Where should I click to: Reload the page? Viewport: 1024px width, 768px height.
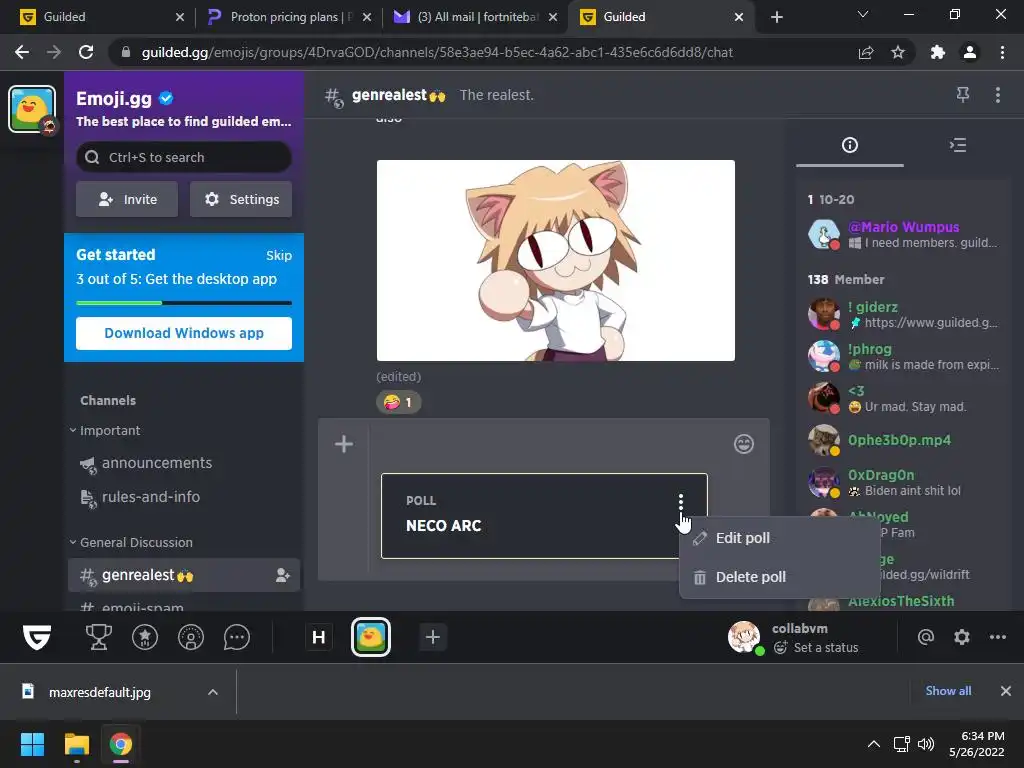[86, 52]
